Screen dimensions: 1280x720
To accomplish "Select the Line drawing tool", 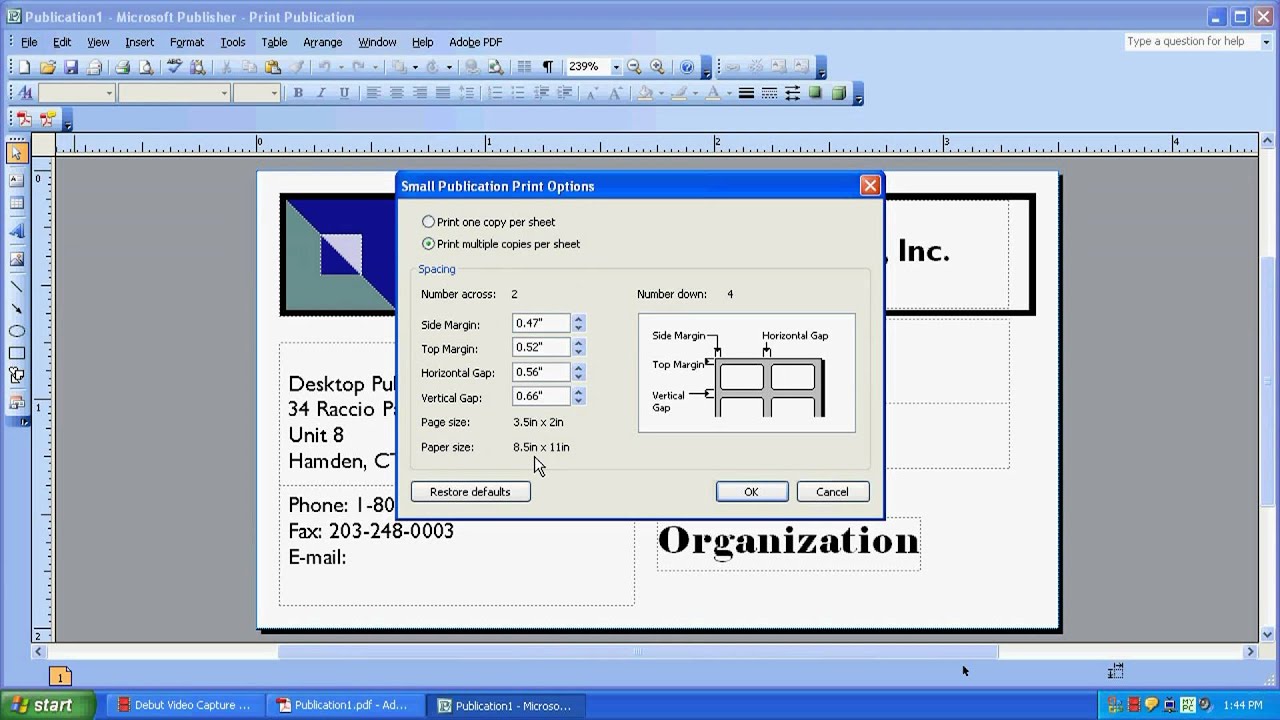I will [x=16, y=287].
